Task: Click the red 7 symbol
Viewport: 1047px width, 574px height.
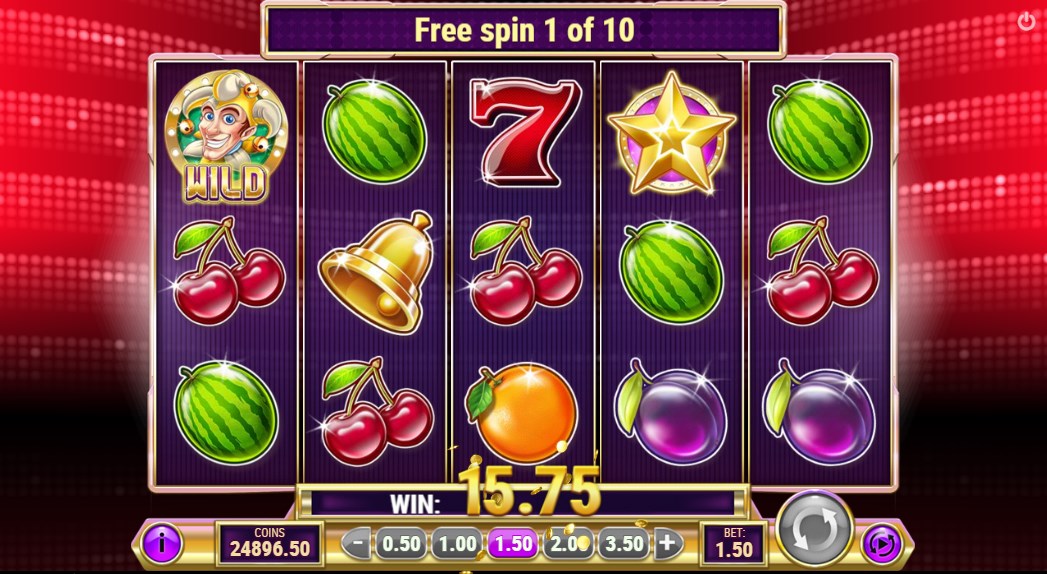Action: [x=524, y=131]
